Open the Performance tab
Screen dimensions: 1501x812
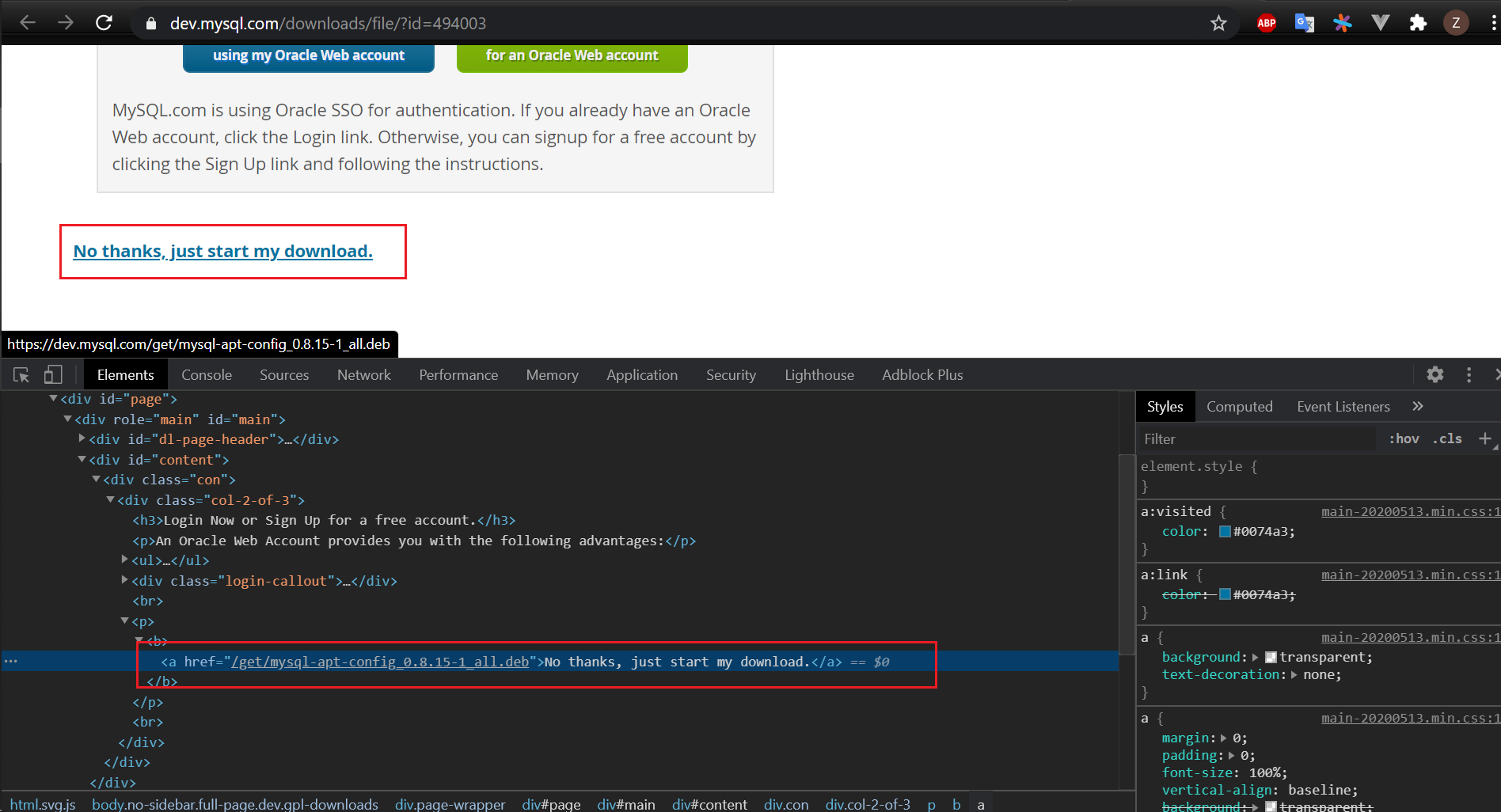click(x=458, y=374)
